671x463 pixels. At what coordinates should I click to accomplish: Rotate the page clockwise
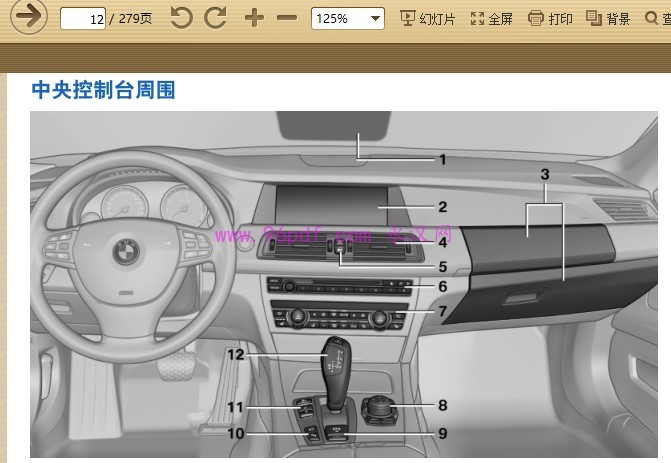coord(215,18)
